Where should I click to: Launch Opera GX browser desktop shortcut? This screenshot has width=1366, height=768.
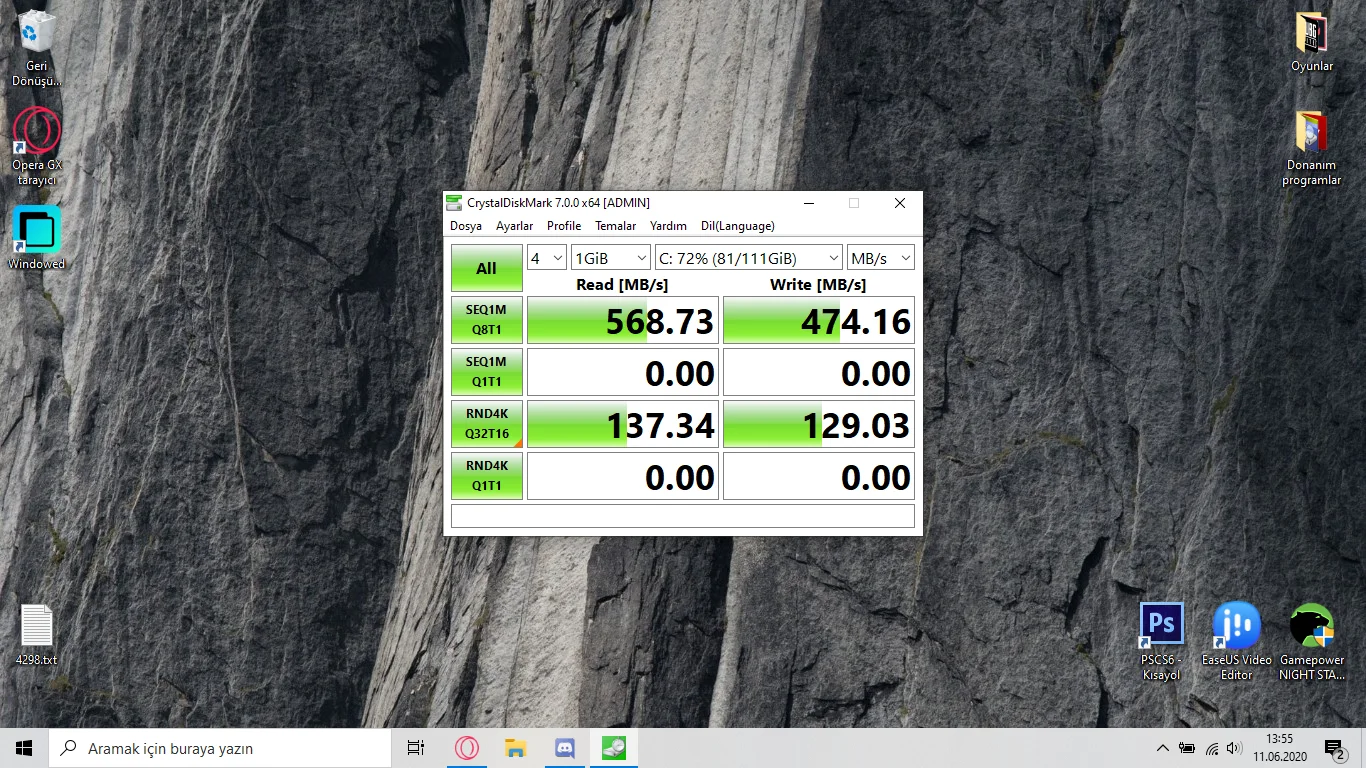point(37,131)
